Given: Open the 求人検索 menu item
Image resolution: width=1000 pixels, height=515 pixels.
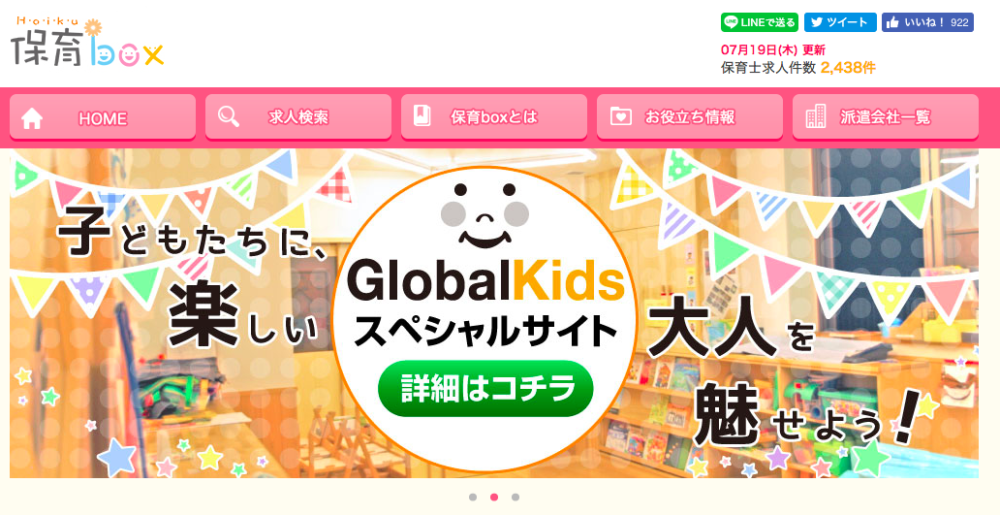Looking at the screenshot, I should pos(298,117).
